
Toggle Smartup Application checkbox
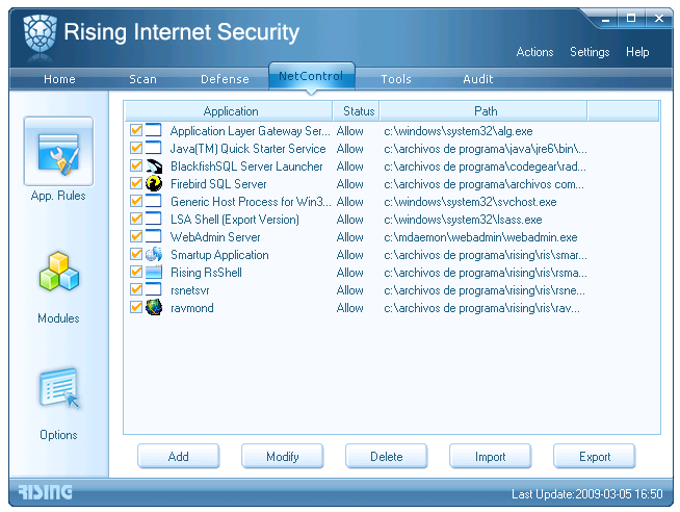click(136, 254)
